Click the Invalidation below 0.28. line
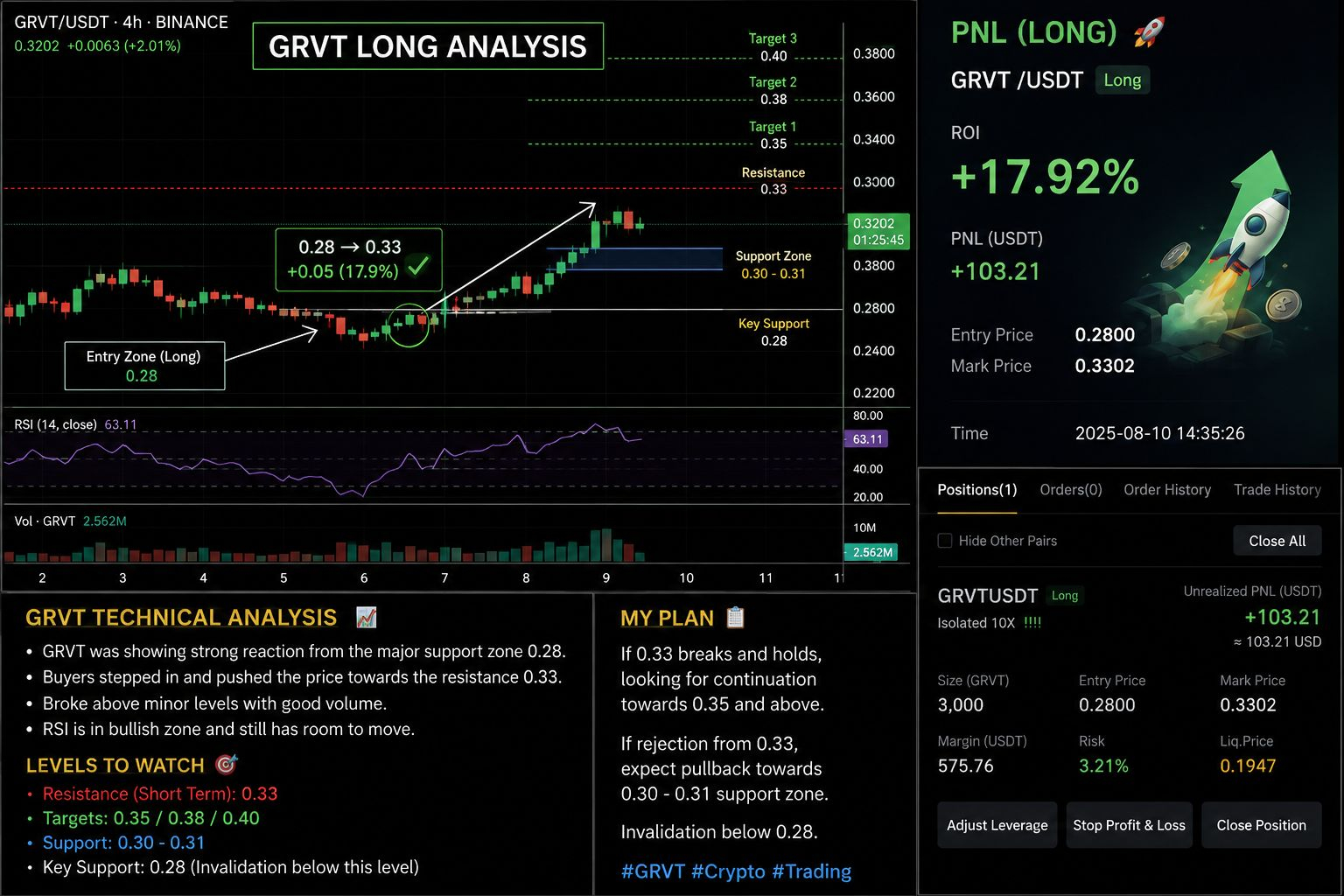 pos(719,832)
